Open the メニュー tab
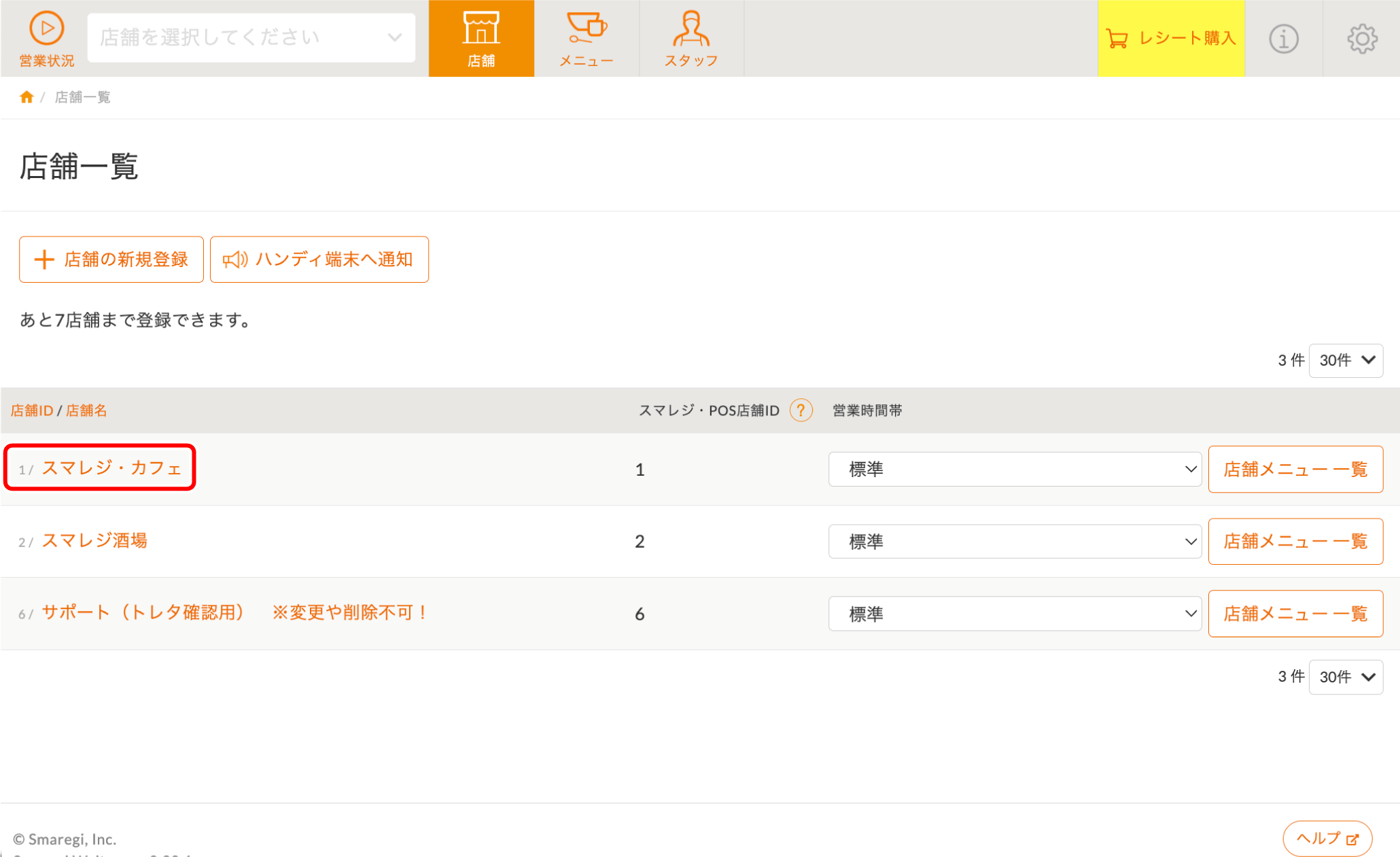Image resolution: width=1400 pixels, height=857 pixels. click(x=587, y=38)
